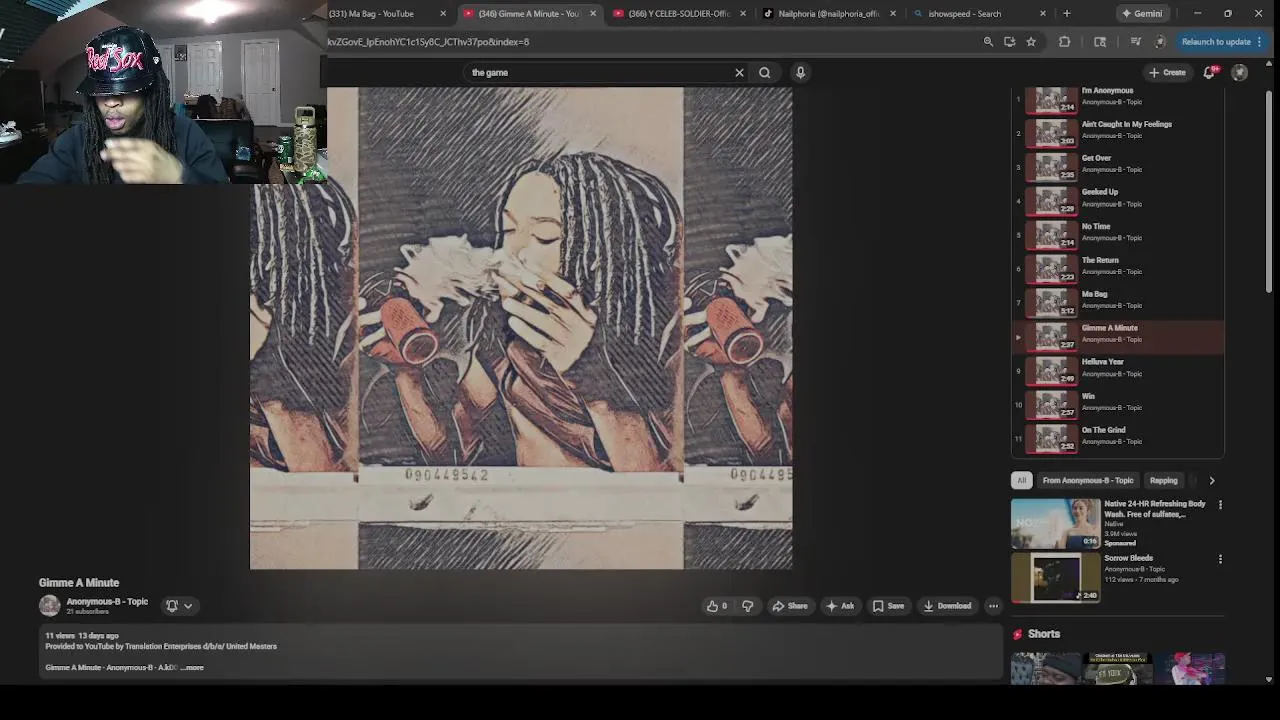Image resolution: width=1280 pixels, height=720 pixels.
Task: Click the YouTube search magnifier button
Action: pyautogui.click(x=764, y=72)
